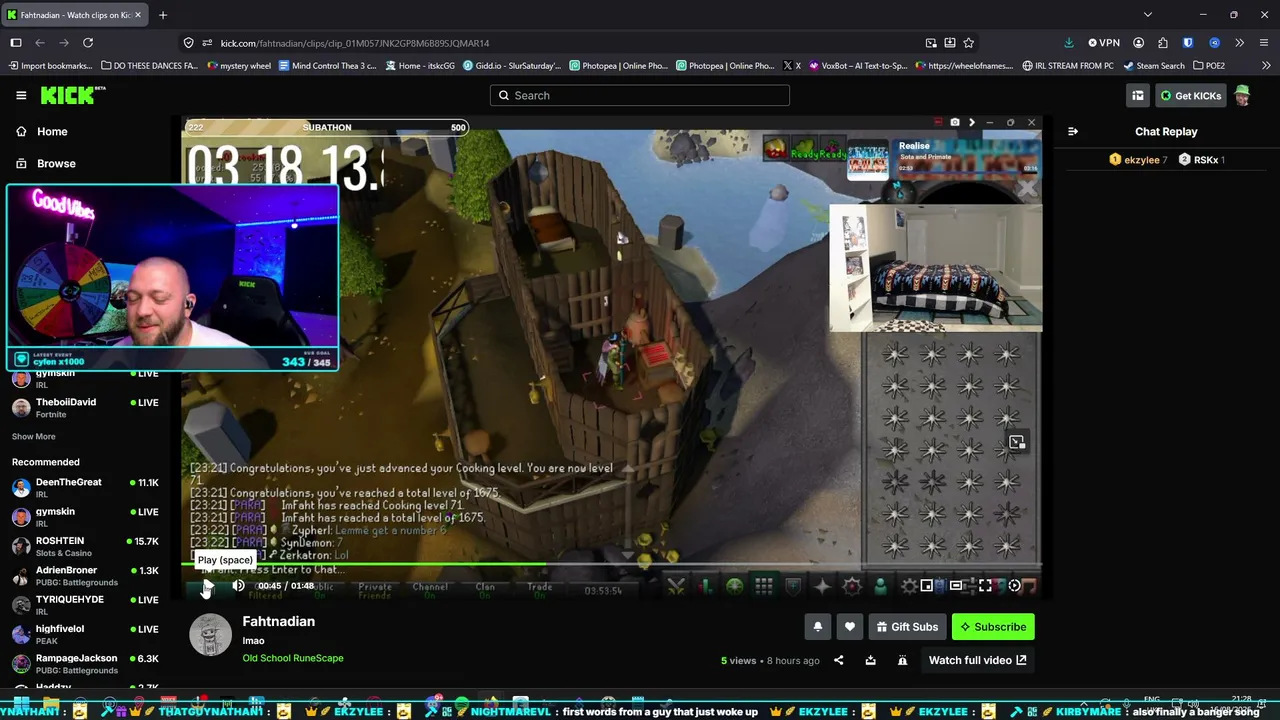The image size is (1280, 720).
Task: Report the clip using the siren icon
Action: [x=903, y=660]
